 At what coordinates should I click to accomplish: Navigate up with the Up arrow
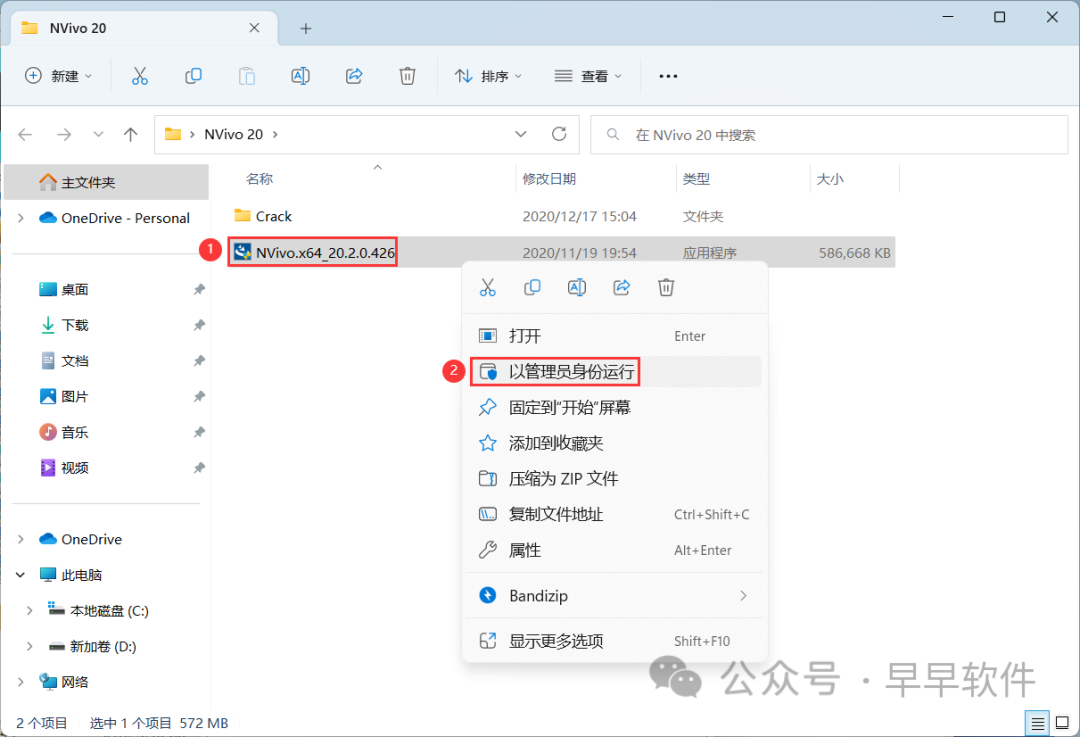(x=130, y=134)
